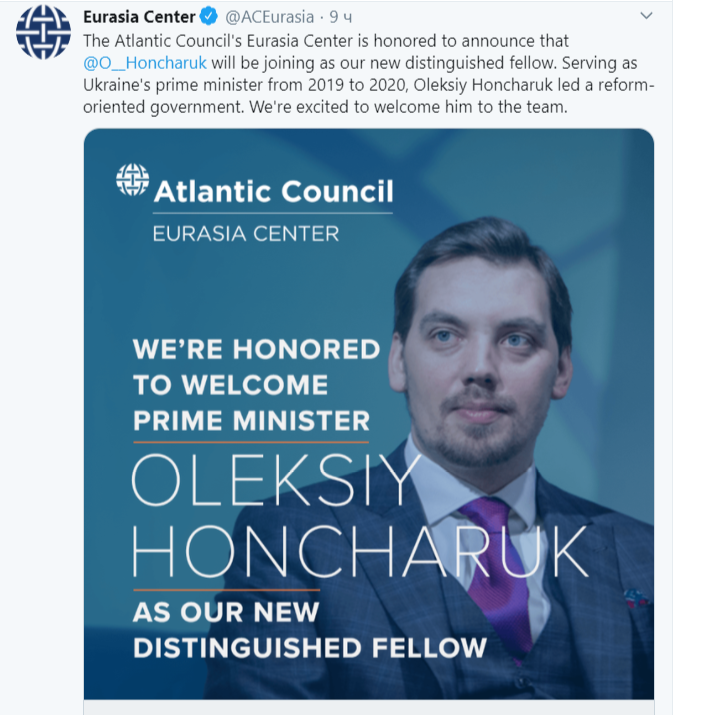Click the "PRIME MINISTER" text line

click(x=251, y=420)
